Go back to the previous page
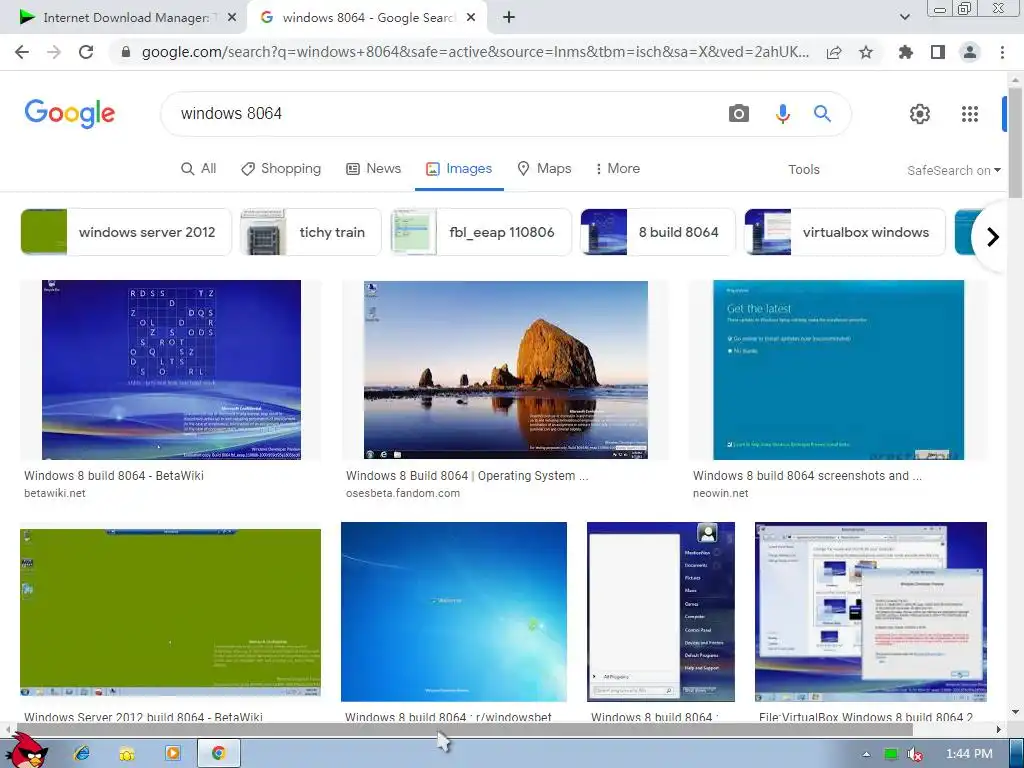 22,52
